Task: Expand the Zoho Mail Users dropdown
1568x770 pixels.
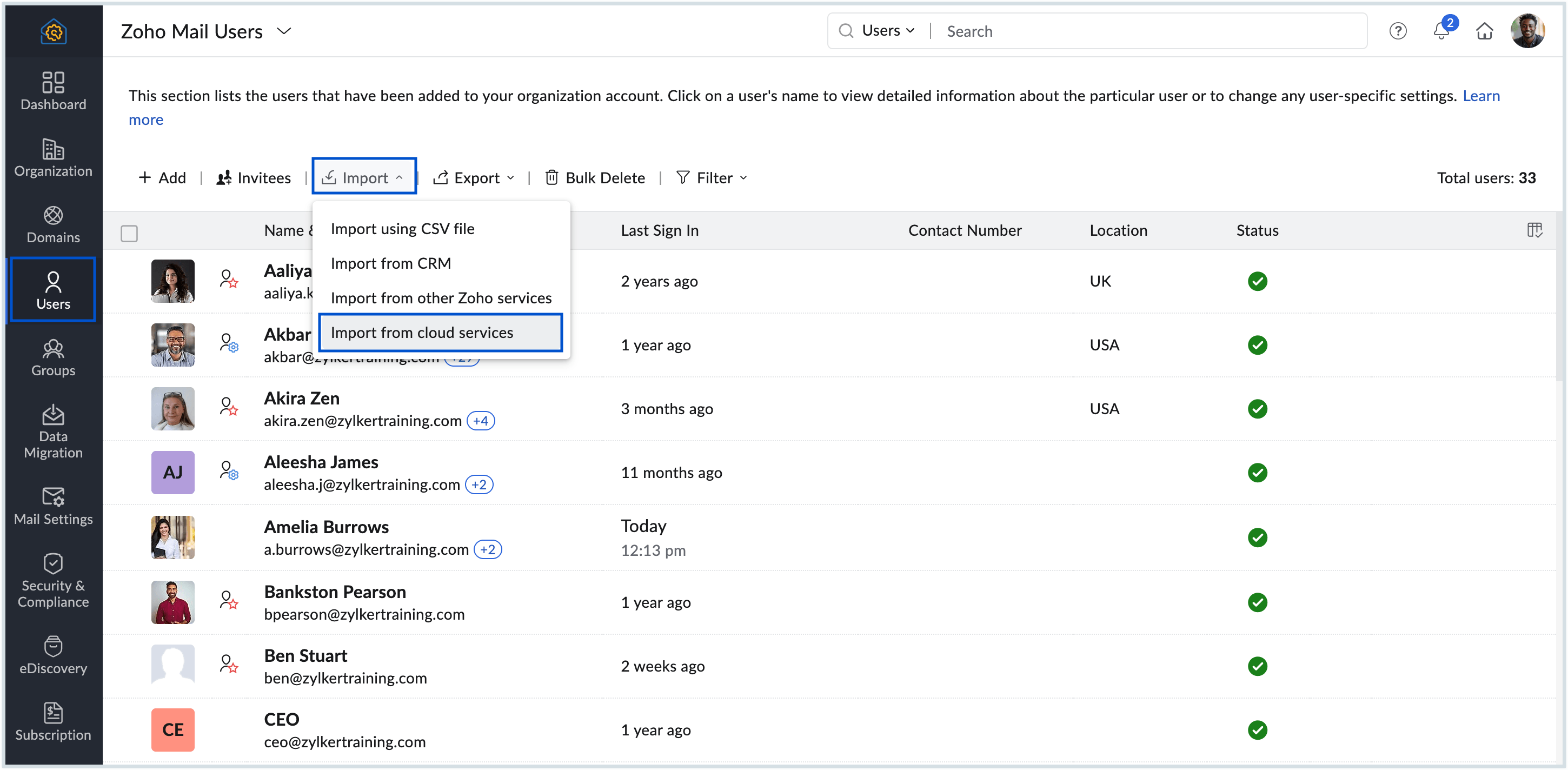Action: 284,30
